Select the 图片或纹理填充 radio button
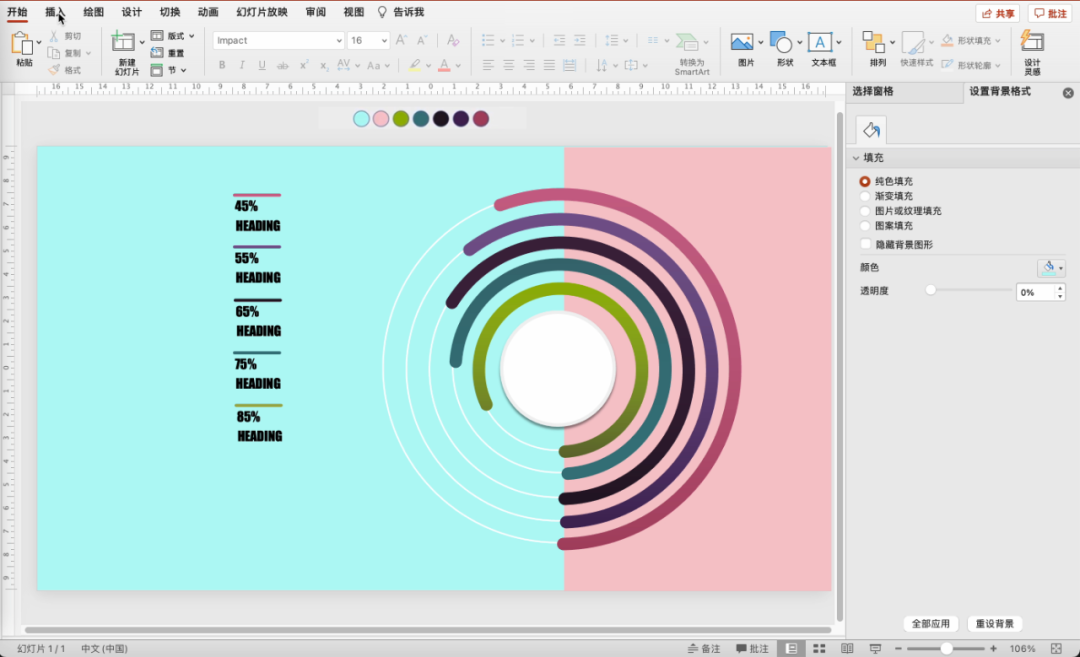 click(865, 211)
